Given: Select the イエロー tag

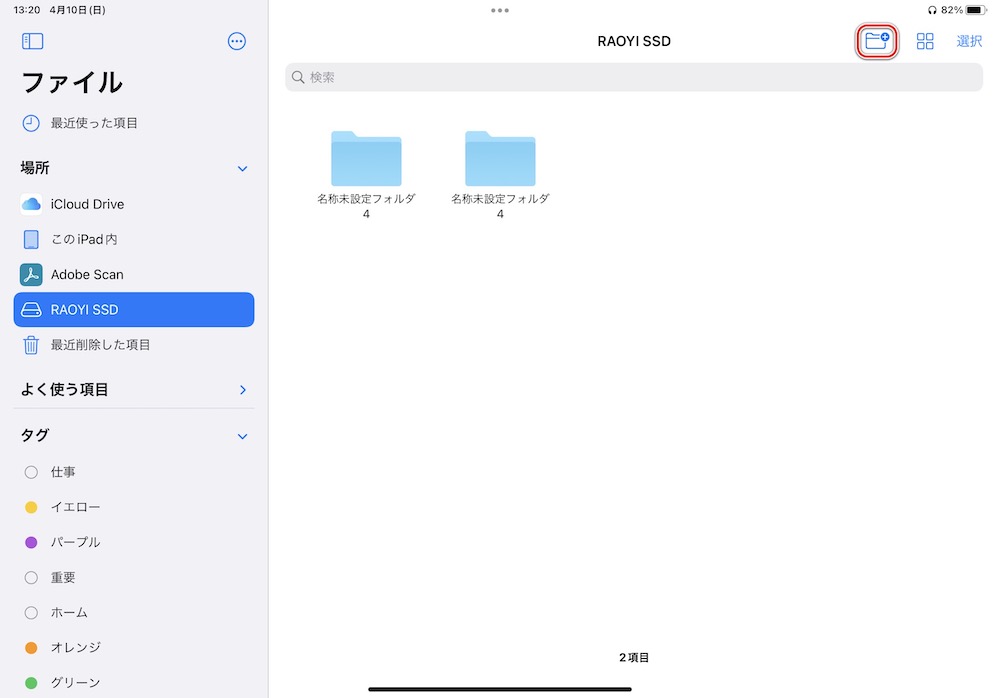Looking at the screenshot, I should pos(134,507).
